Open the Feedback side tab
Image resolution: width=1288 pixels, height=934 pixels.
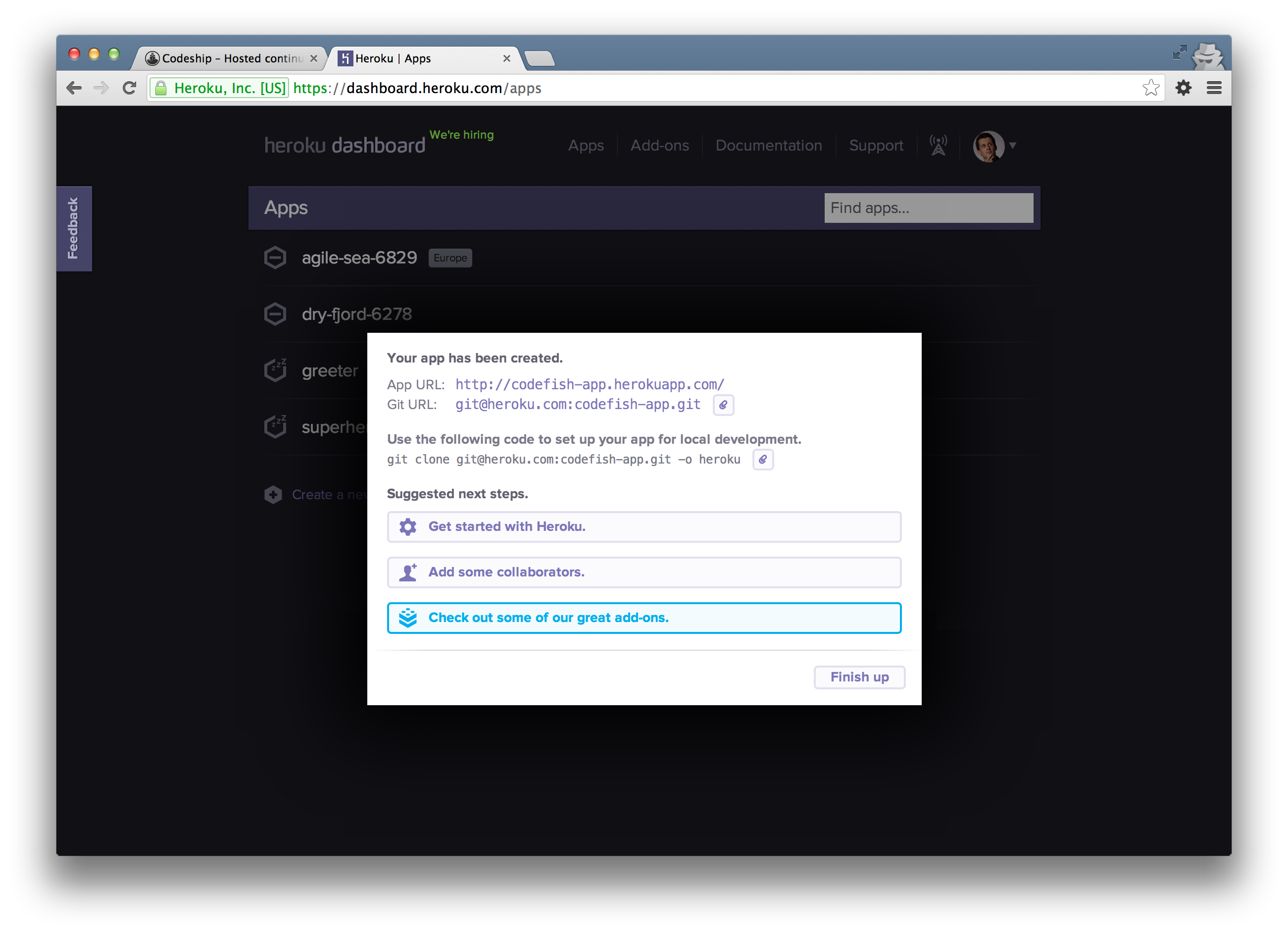pos(73,228)
